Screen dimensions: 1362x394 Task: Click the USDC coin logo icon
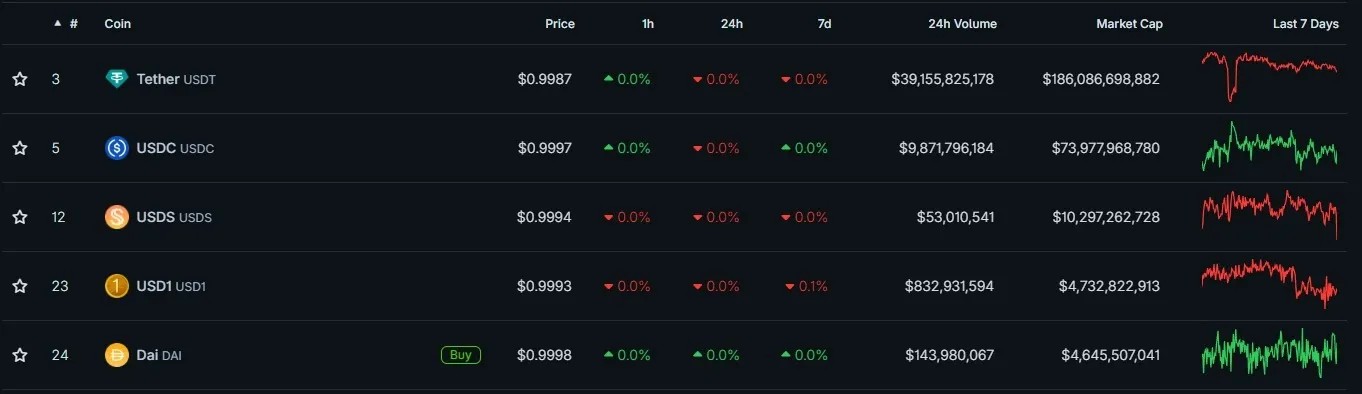coord(117,148)
